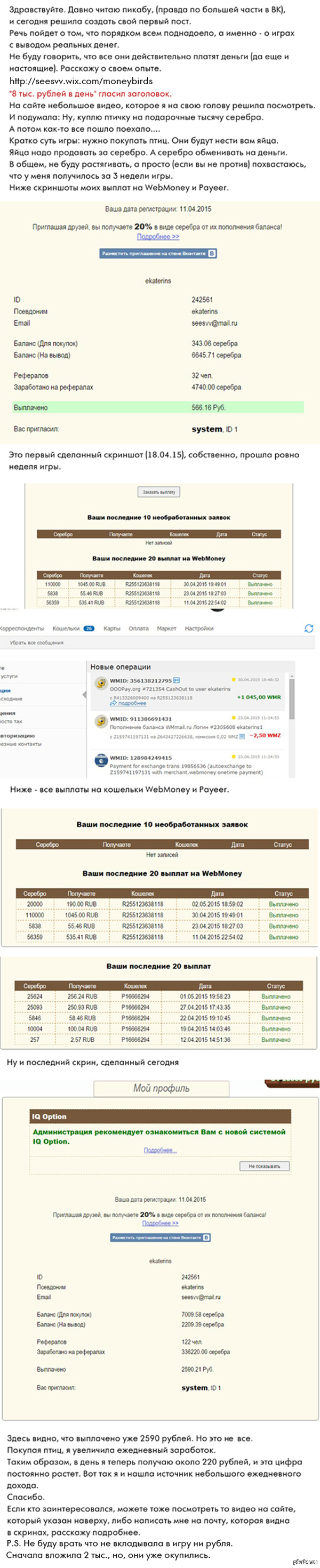Click the operations list vertical scrollbar
Screen dimensions: 320x1568
[x=291, y=700]
